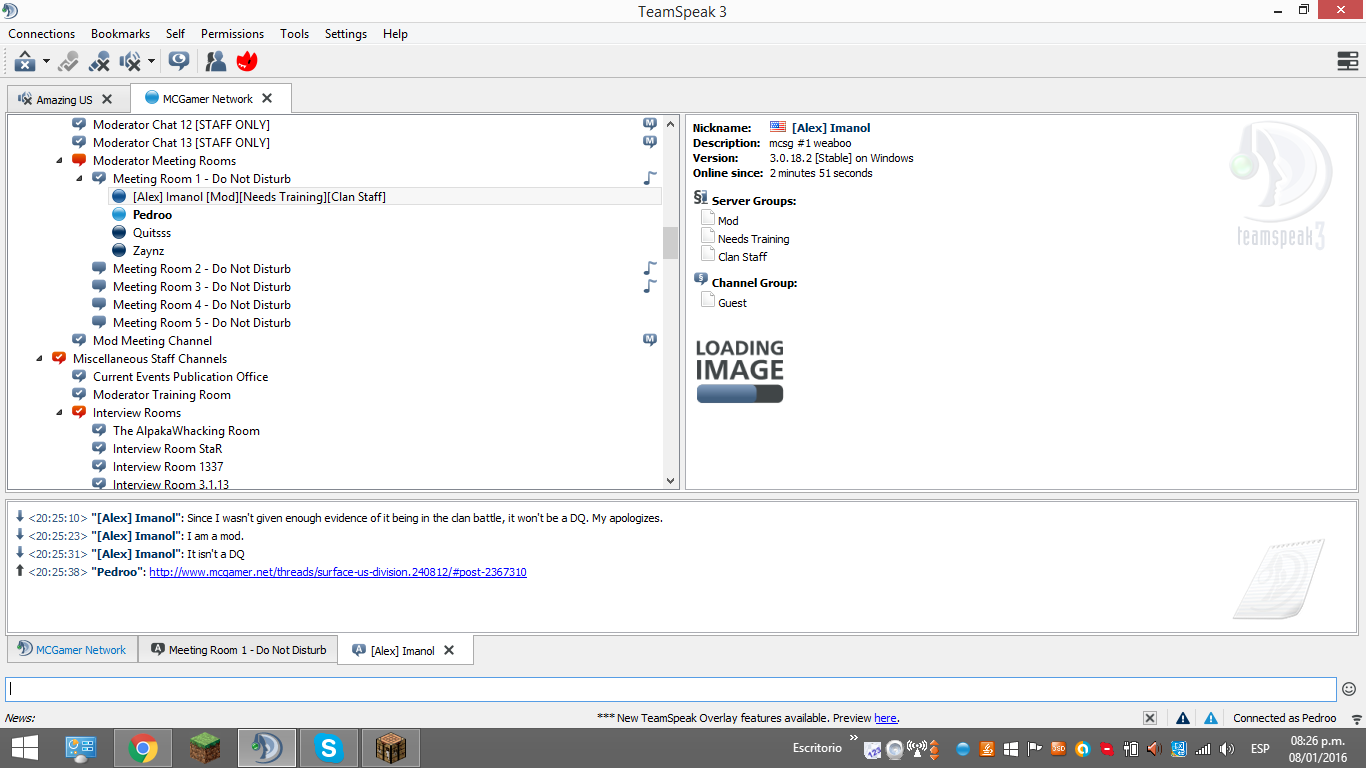Screen dimensions: 1366x768
Task: Open the emoticon smiley picker
Action: tap(1349, 689)
